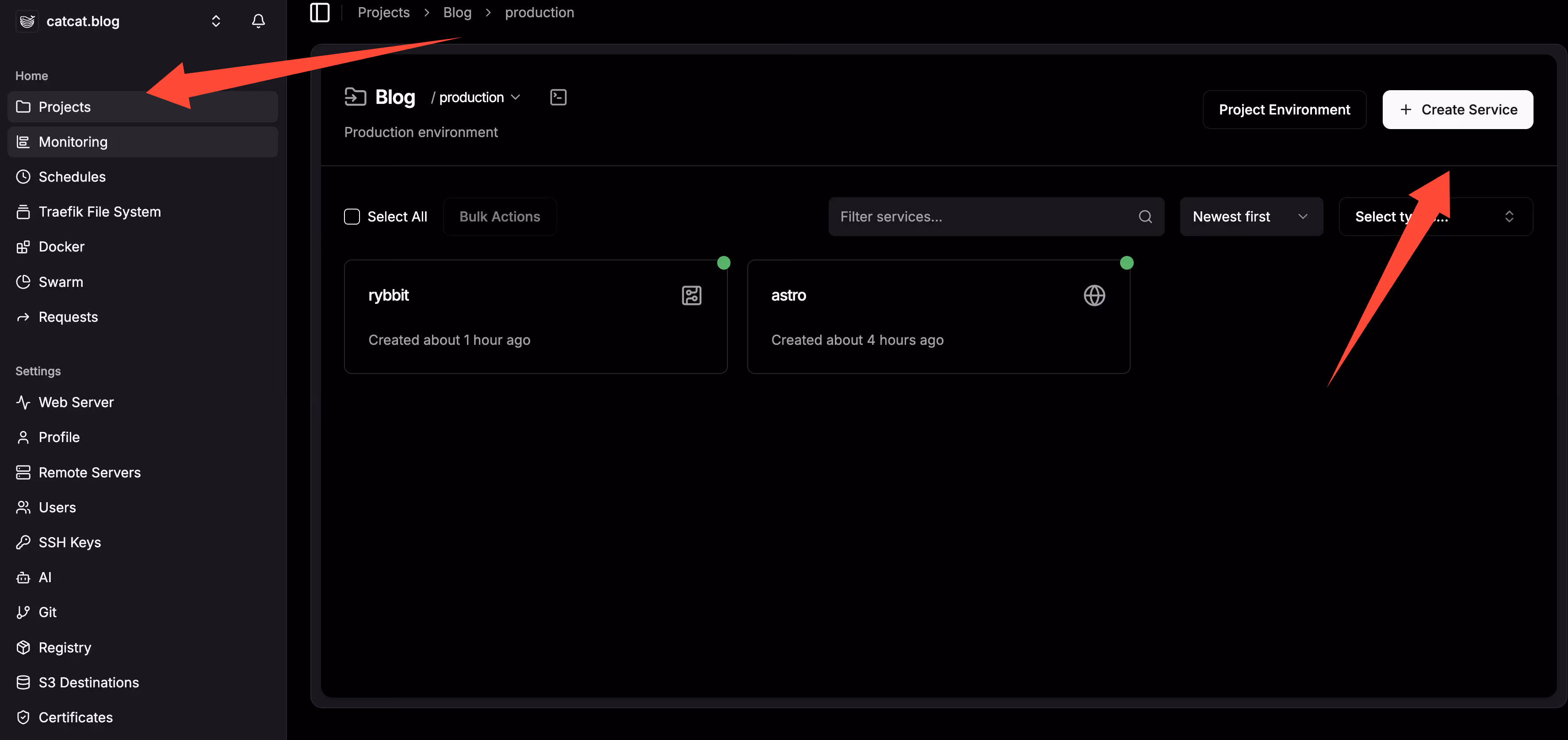This screenshot has width=1568, height=740.
Task: Click the Project Environment button
Action: coord(1284,110)
